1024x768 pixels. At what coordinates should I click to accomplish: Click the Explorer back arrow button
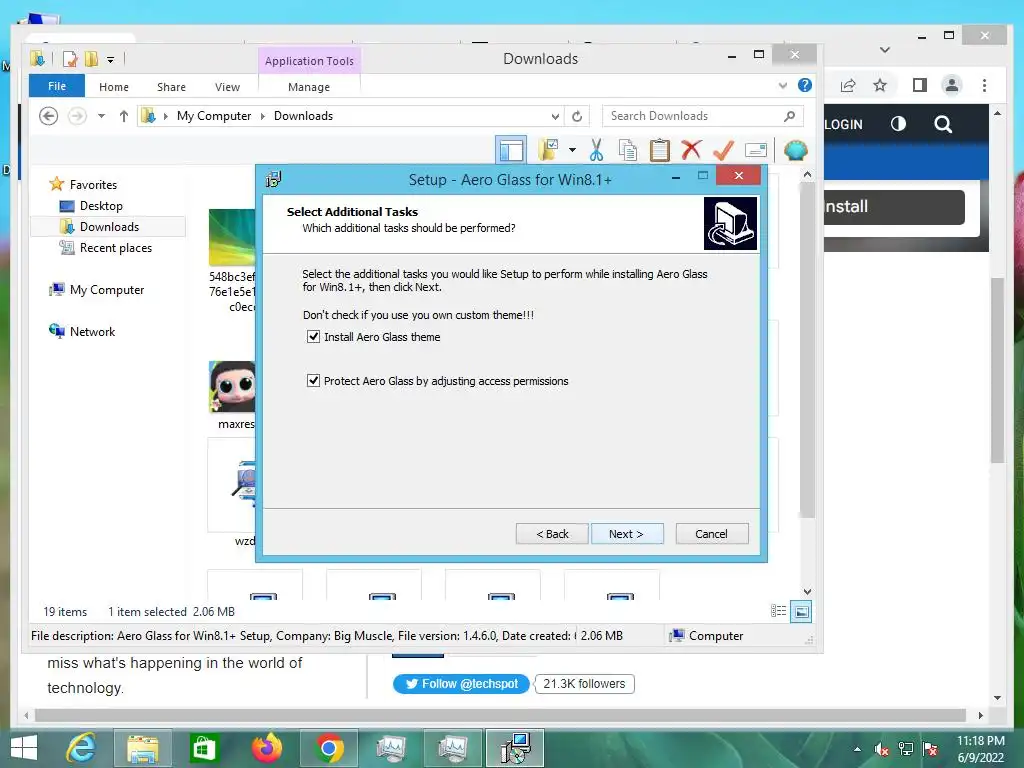tap(48, 116)
